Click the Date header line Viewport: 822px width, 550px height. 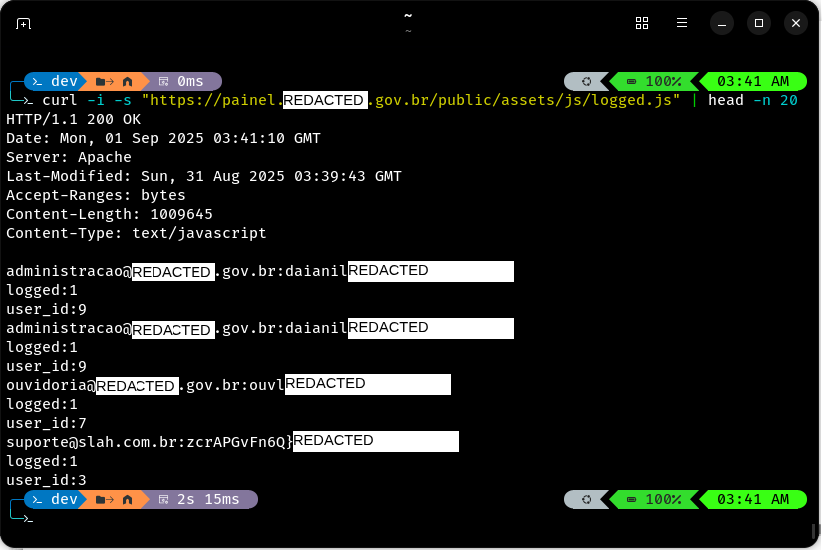(x=163, y=138)
